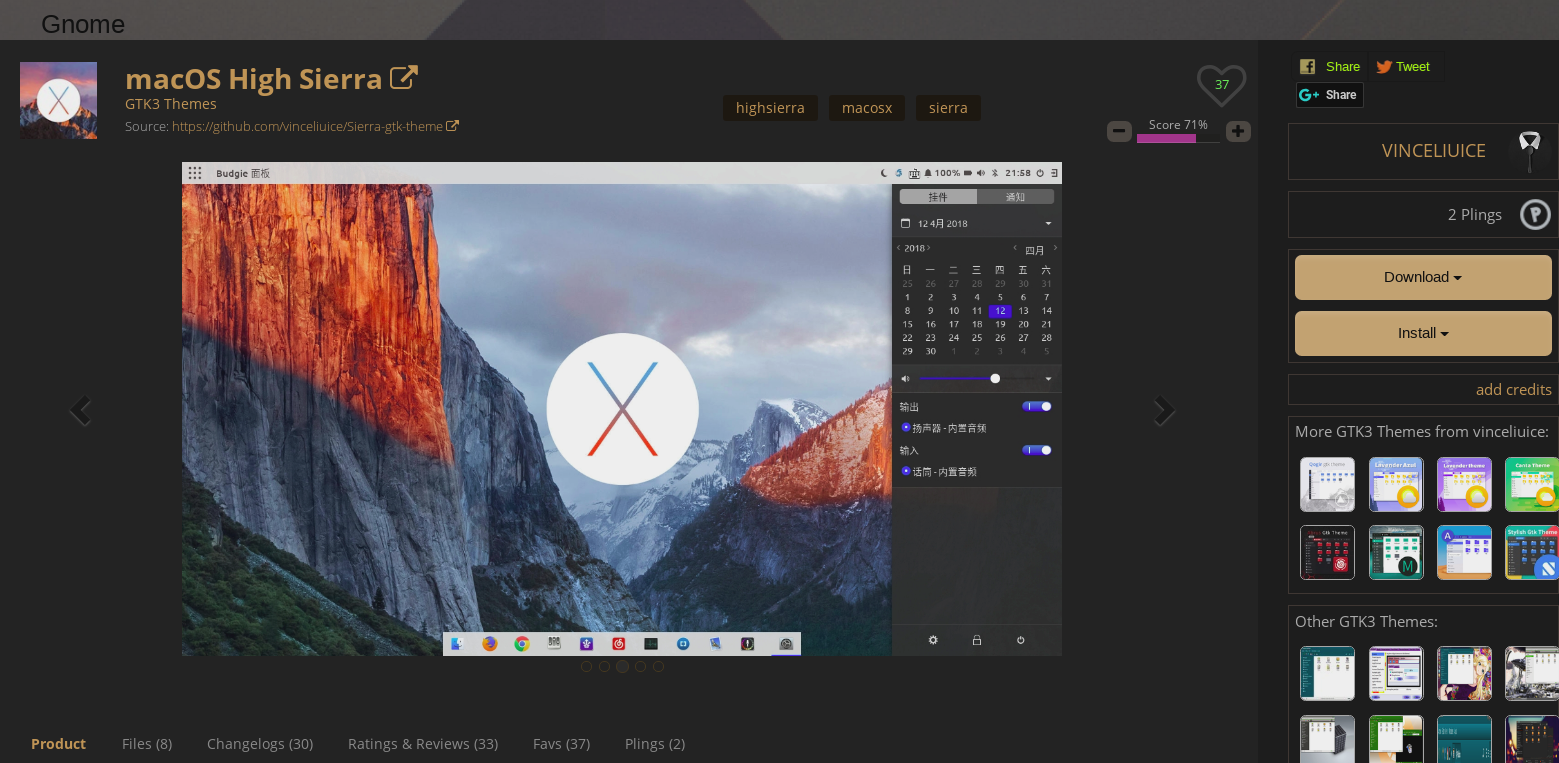The image size is (1559, 763).
Task: Click the external link icon after the GitHub source URL
Action: pos(452,126)
